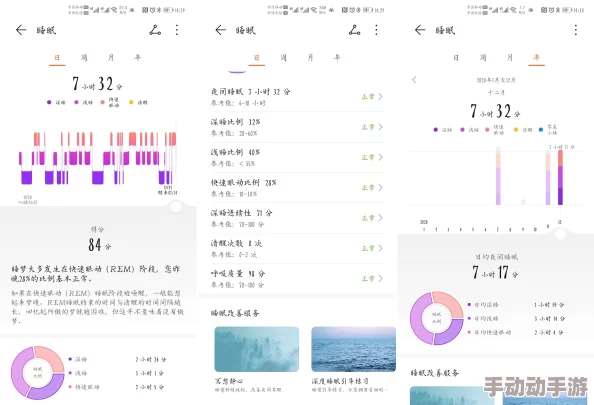This screenshot has height=405, width=594.
Task: Open the share icon on the score 84 sleep screen
Action: pyautogui.click(x=155, y=30)
